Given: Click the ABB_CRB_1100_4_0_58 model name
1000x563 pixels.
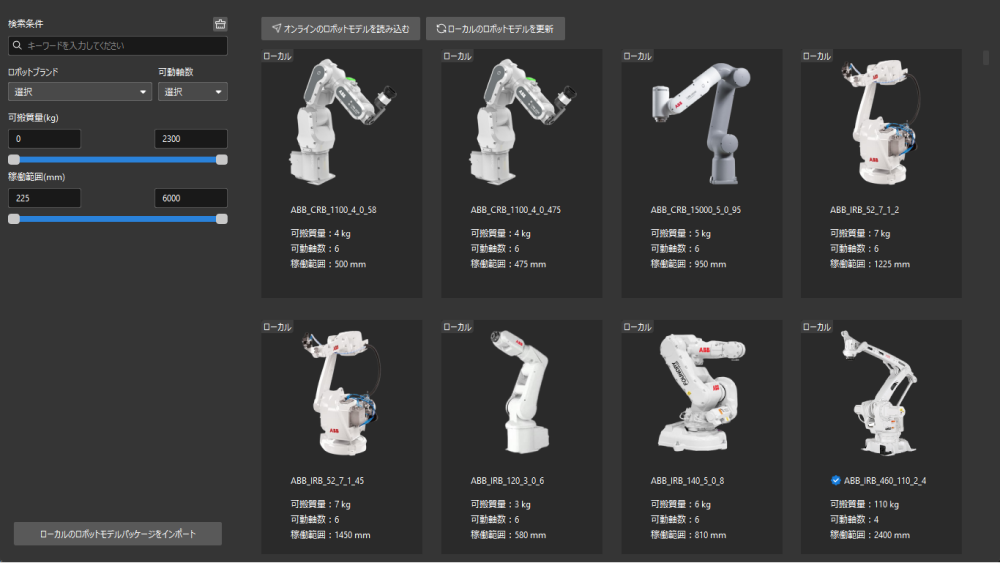Looking at the screenshot, I should click(x=334, y=210).
